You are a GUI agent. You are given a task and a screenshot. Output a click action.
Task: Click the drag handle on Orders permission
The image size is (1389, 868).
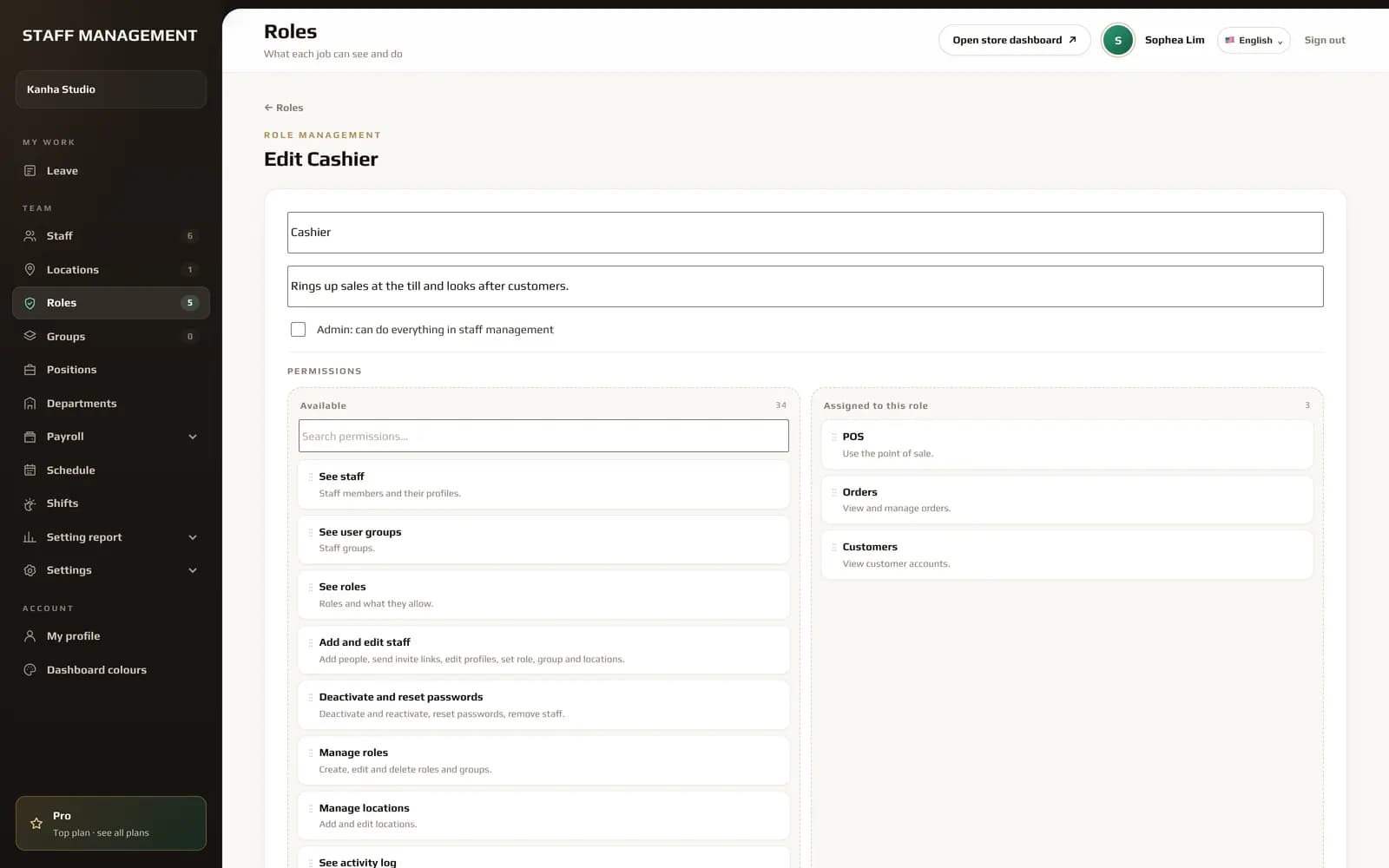tap(834, 492)
